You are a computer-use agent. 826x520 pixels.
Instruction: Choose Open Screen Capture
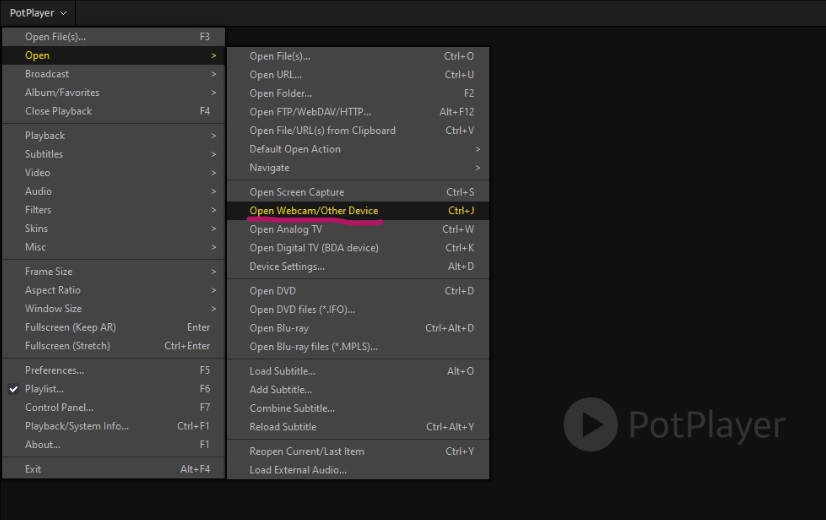297,192
